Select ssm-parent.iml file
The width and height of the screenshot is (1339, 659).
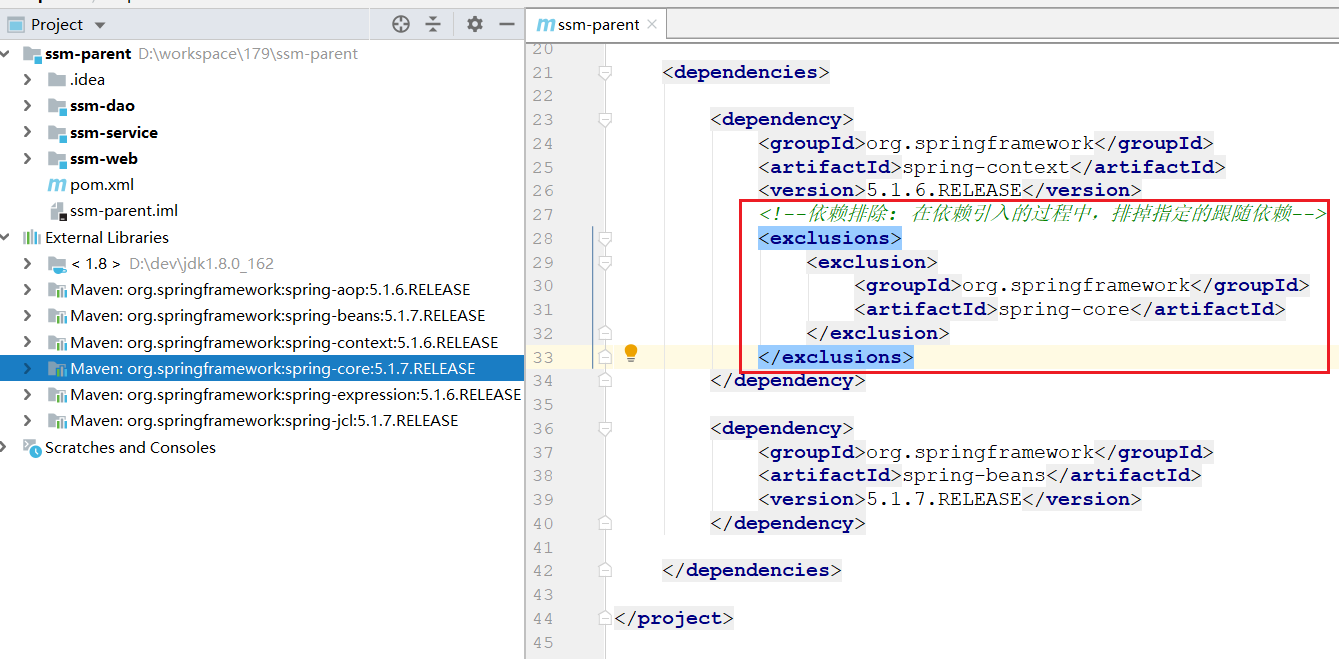click(123, 211)
